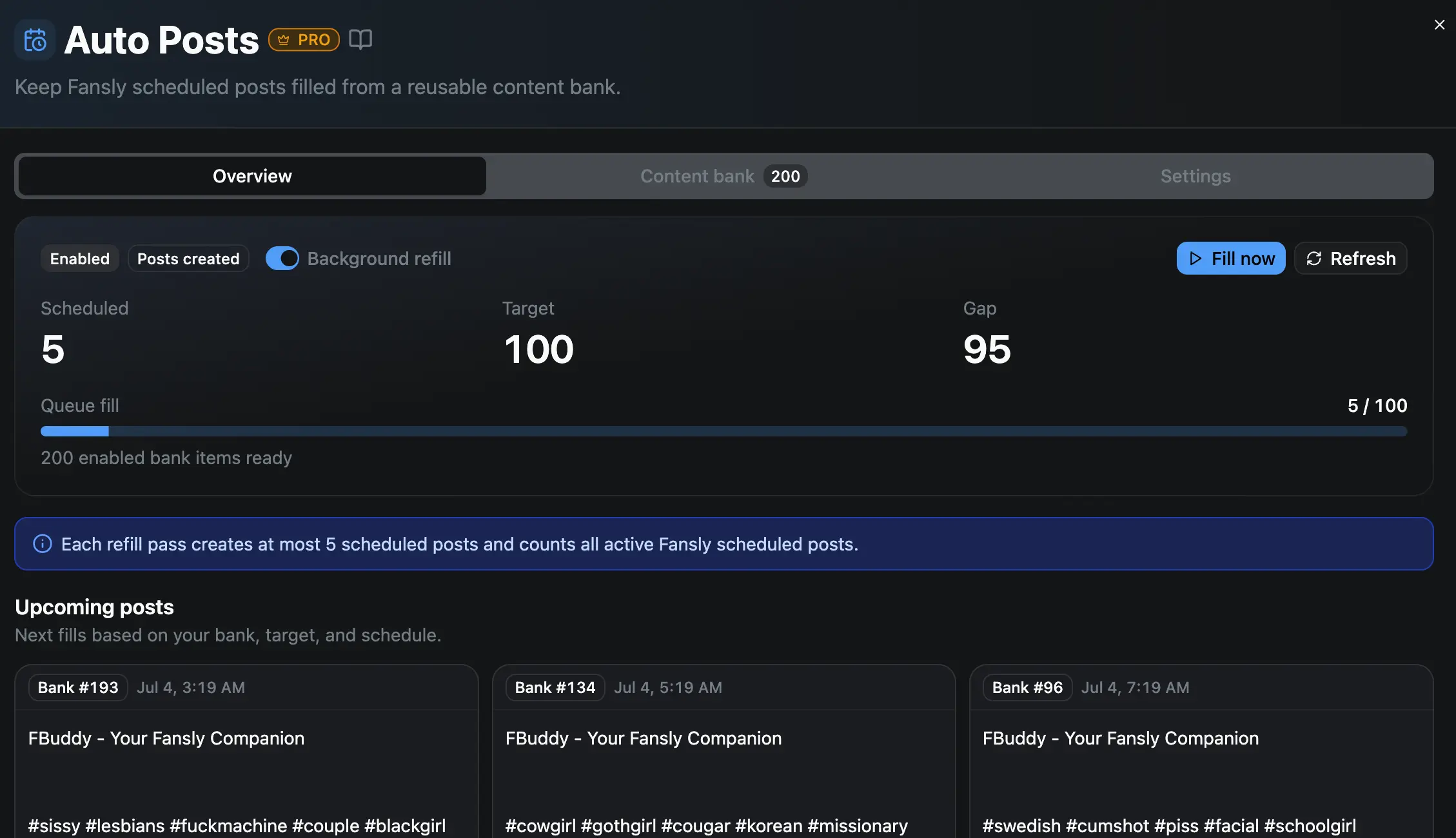Viewport: 1456px width, 838px height.
Task: Click the Enabled status badge
Action: [80, 258]
